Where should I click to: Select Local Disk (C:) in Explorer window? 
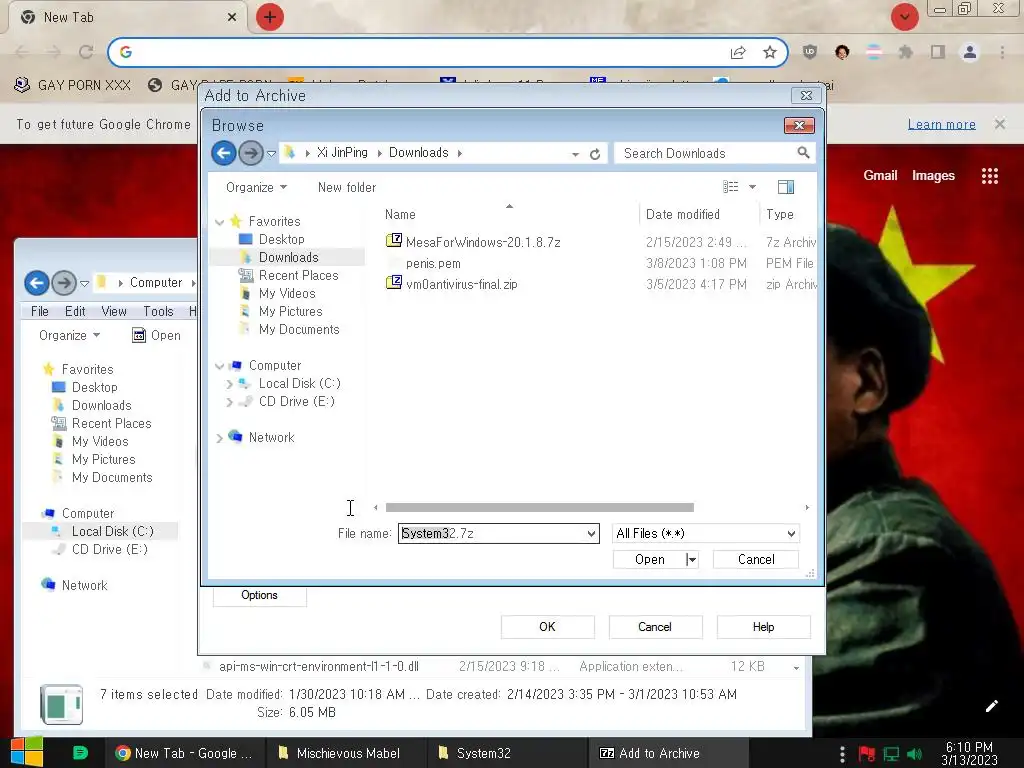pos(112,532)
